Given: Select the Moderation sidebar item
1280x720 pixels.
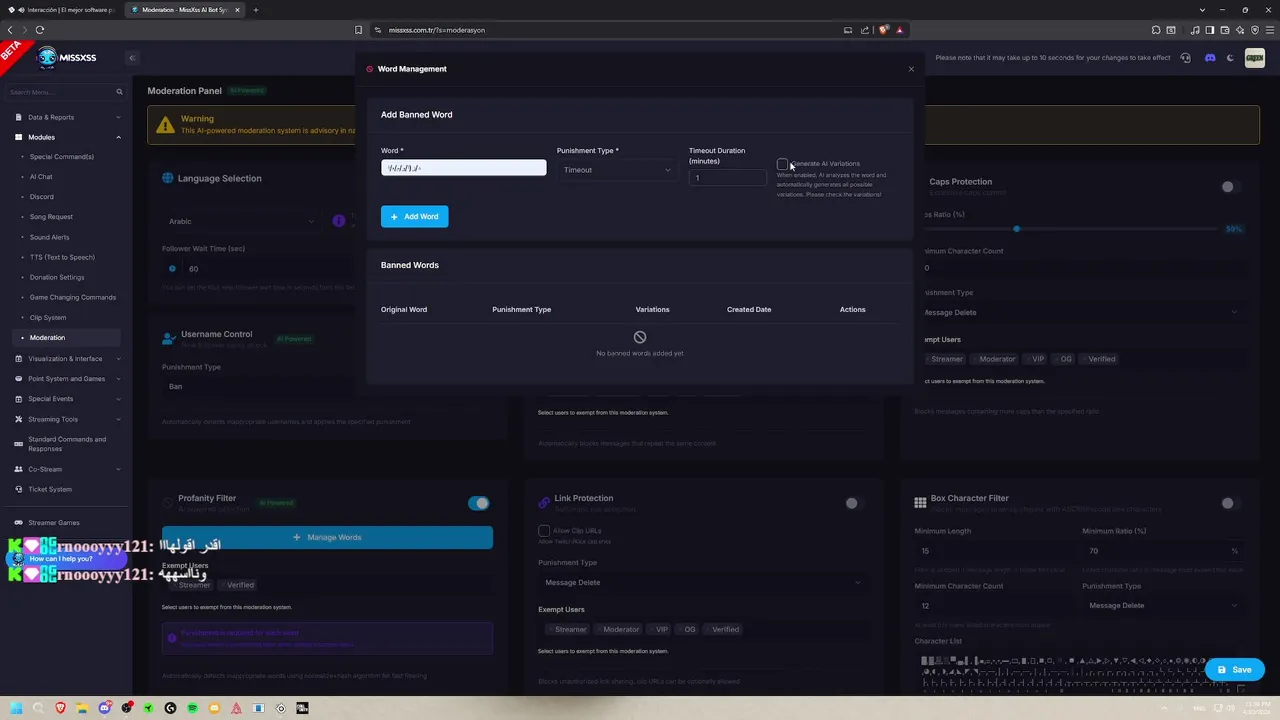Looking at the screenshot, I should (x=66, y=337).
